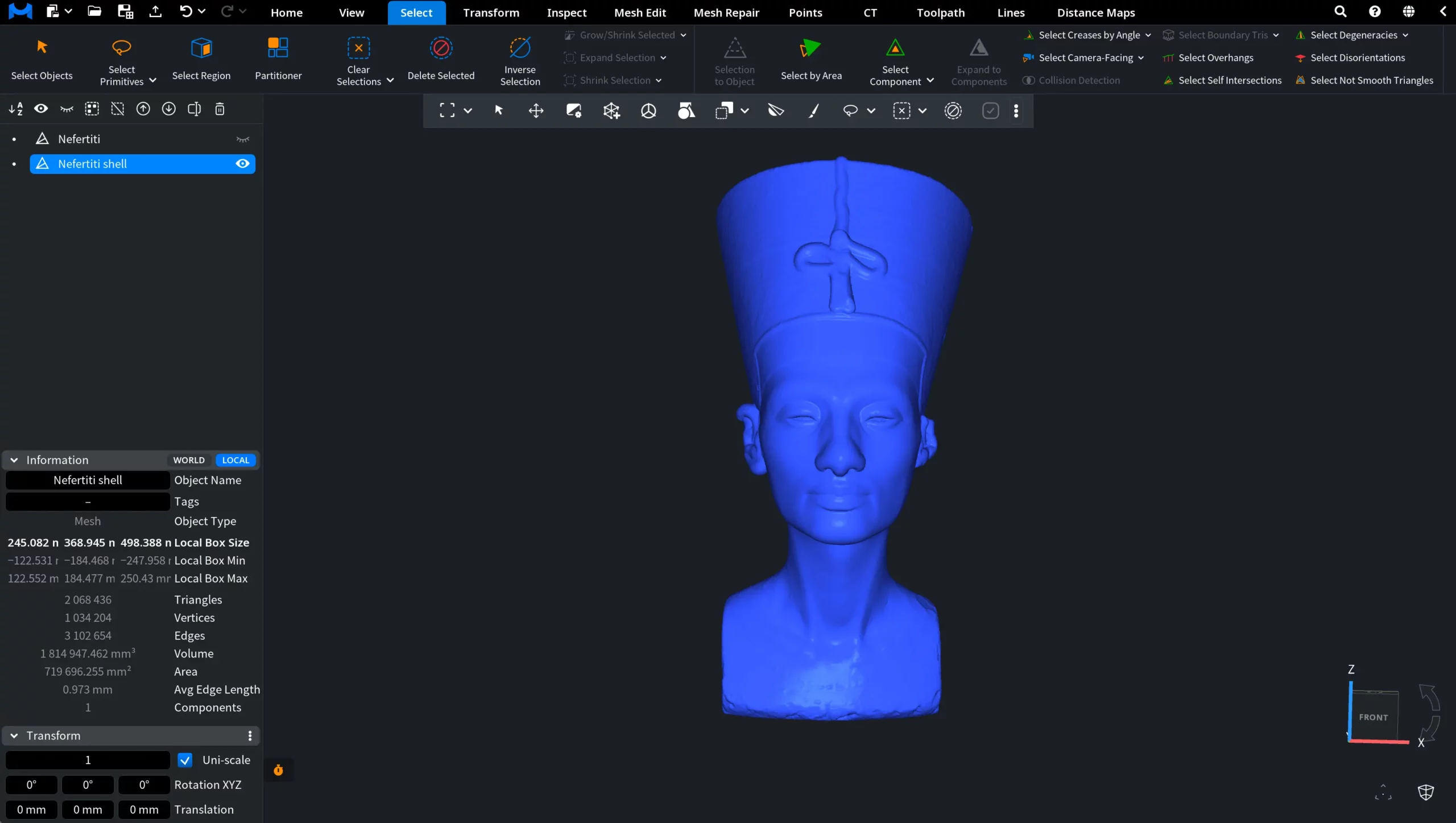Open viewport toolbar three-dot menu

[1016, 110]
